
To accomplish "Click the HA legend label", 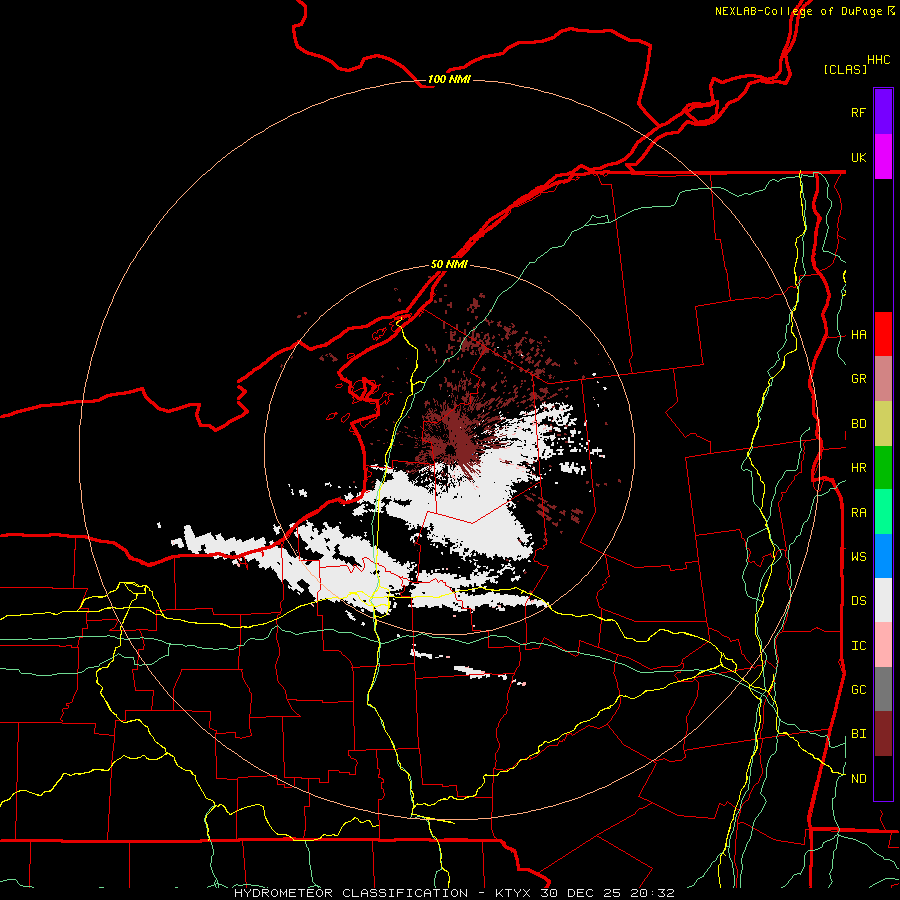I will pyautogui.click(x=858, y=334).
